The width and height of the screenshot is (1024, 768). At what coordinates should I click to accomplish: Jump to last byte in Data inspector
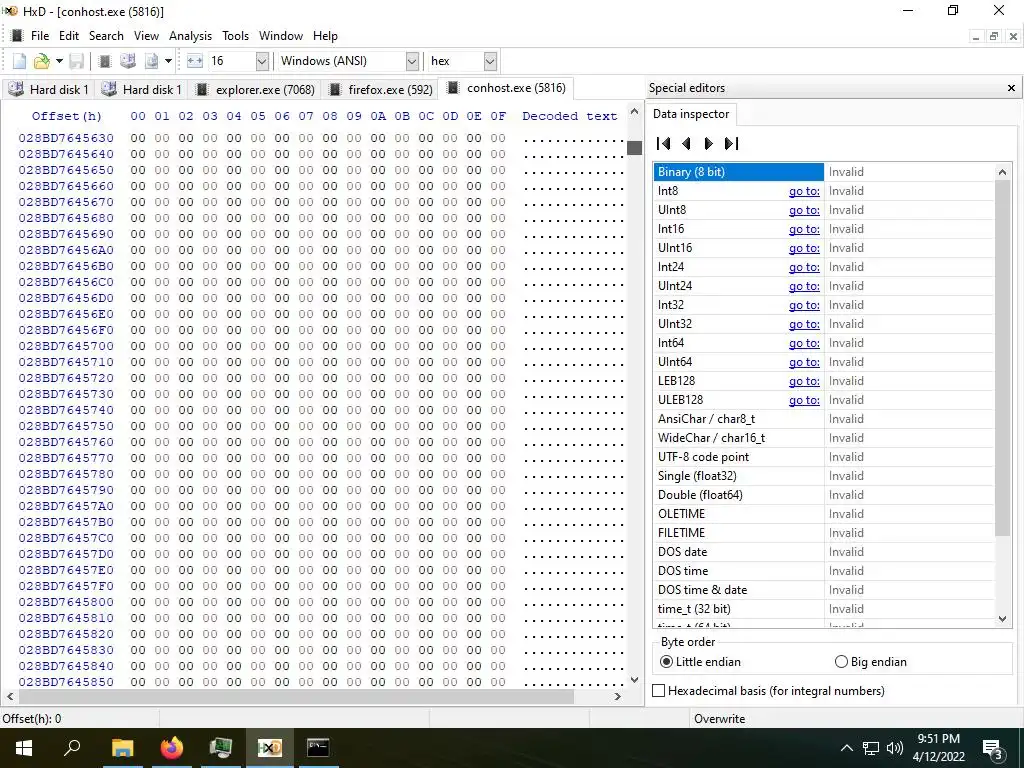click(x=731, y=144)
